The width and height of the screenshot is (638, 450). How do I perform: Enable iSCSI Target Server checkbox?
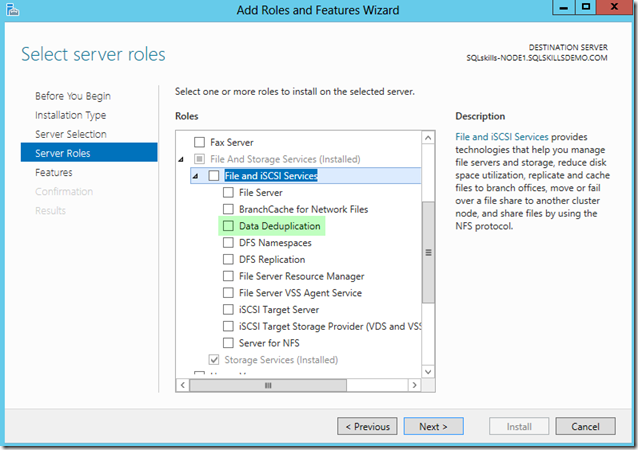pos(230,310)
